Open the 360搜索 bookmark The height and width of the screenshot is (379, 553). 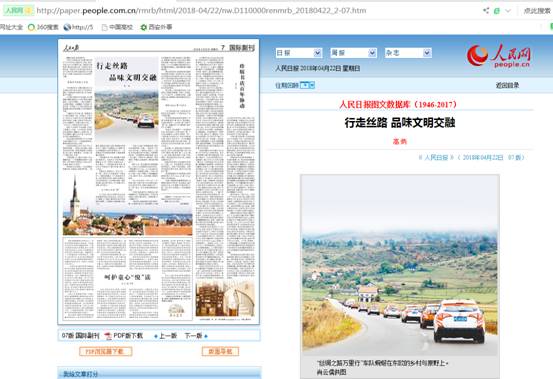43,27
